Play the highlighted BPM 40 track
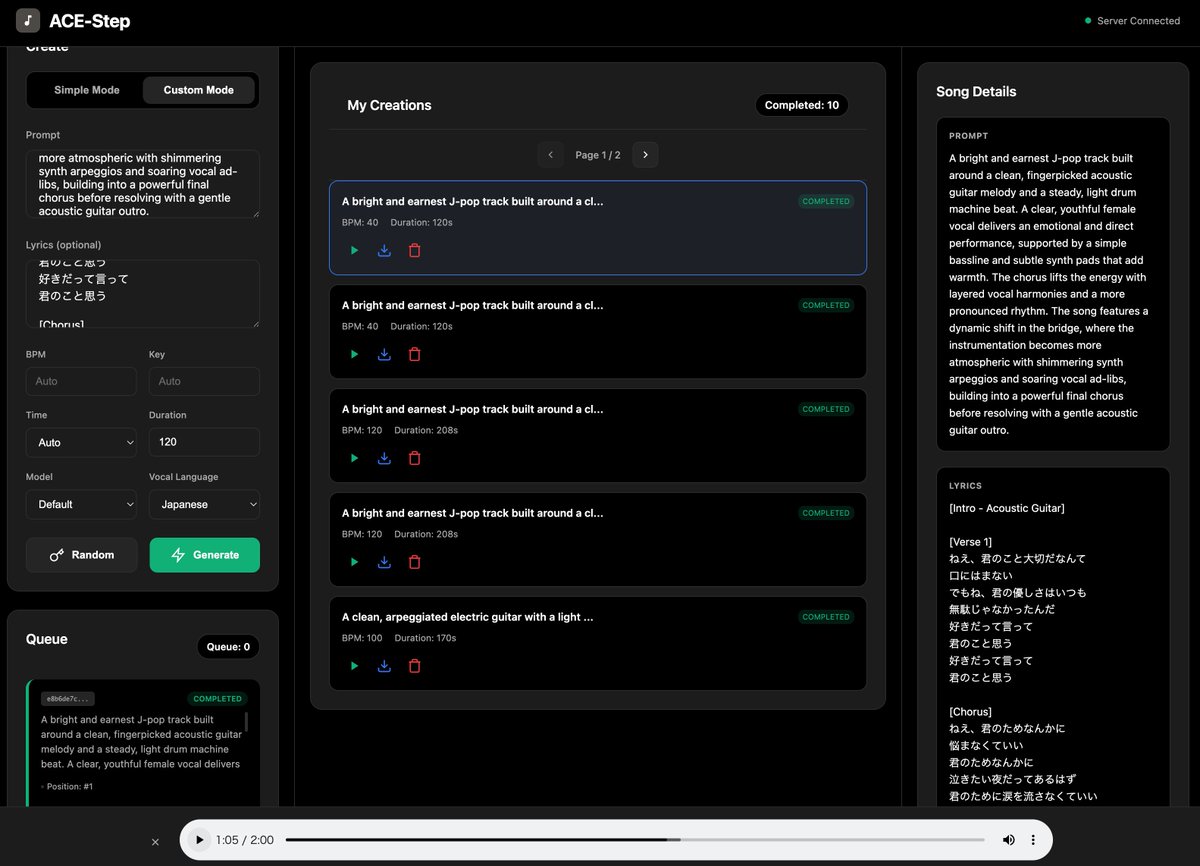 click(354, 250)
